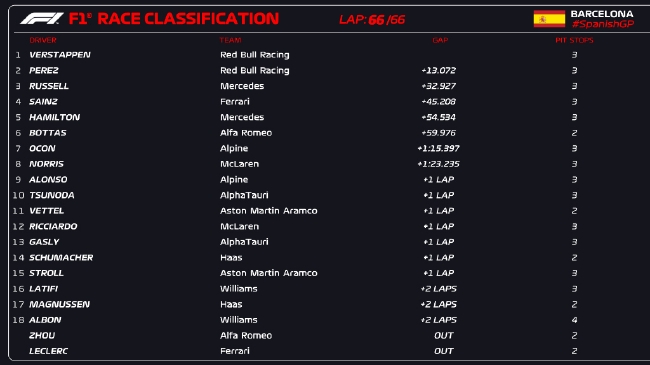The height and width of the screenshot is (365, 650).
Task: Click the PIT STOPS column header
Action: tap(574, 40)
